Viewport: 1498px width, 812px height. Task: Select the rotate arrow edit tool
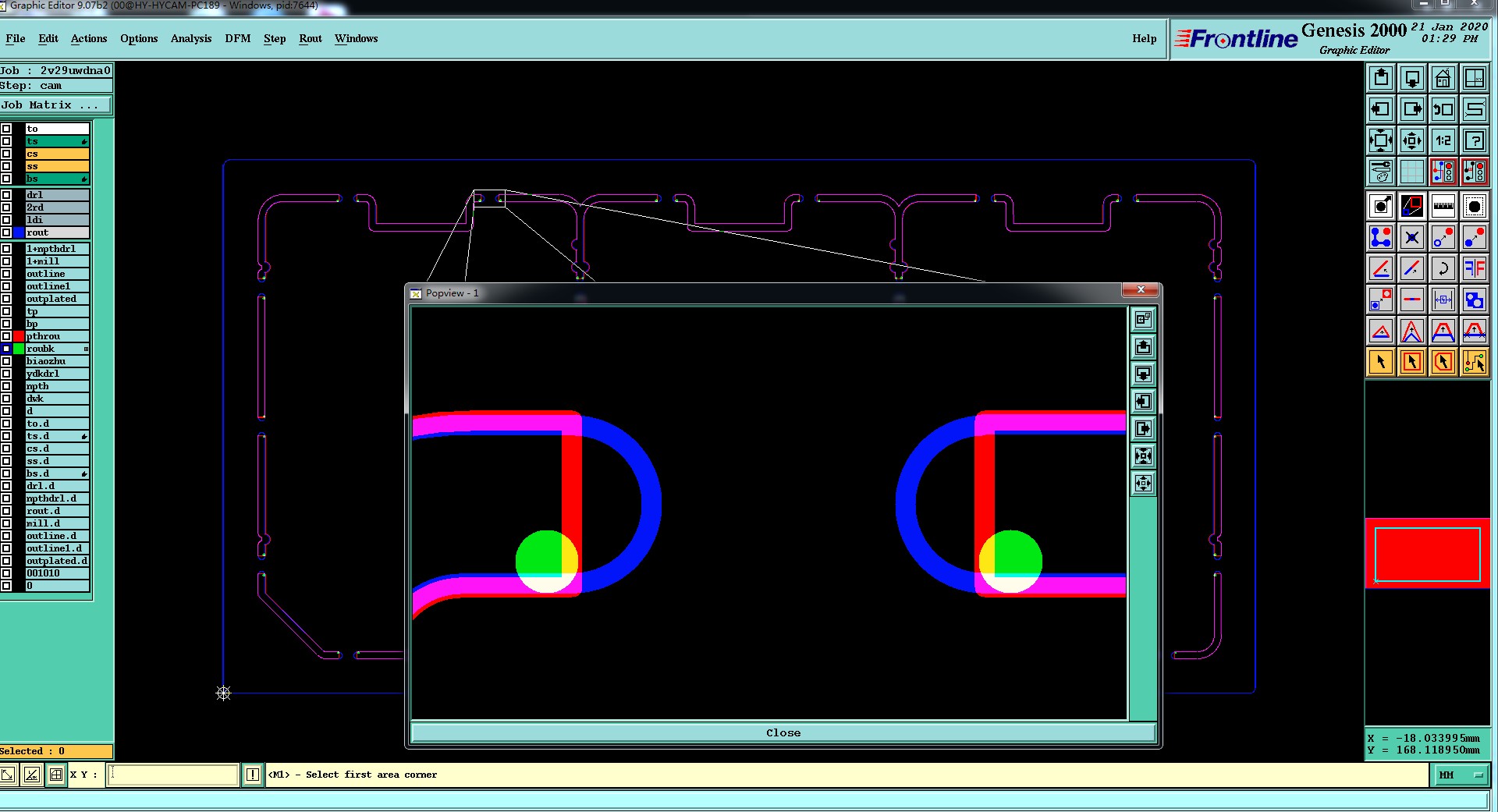tap(1443, 269)
